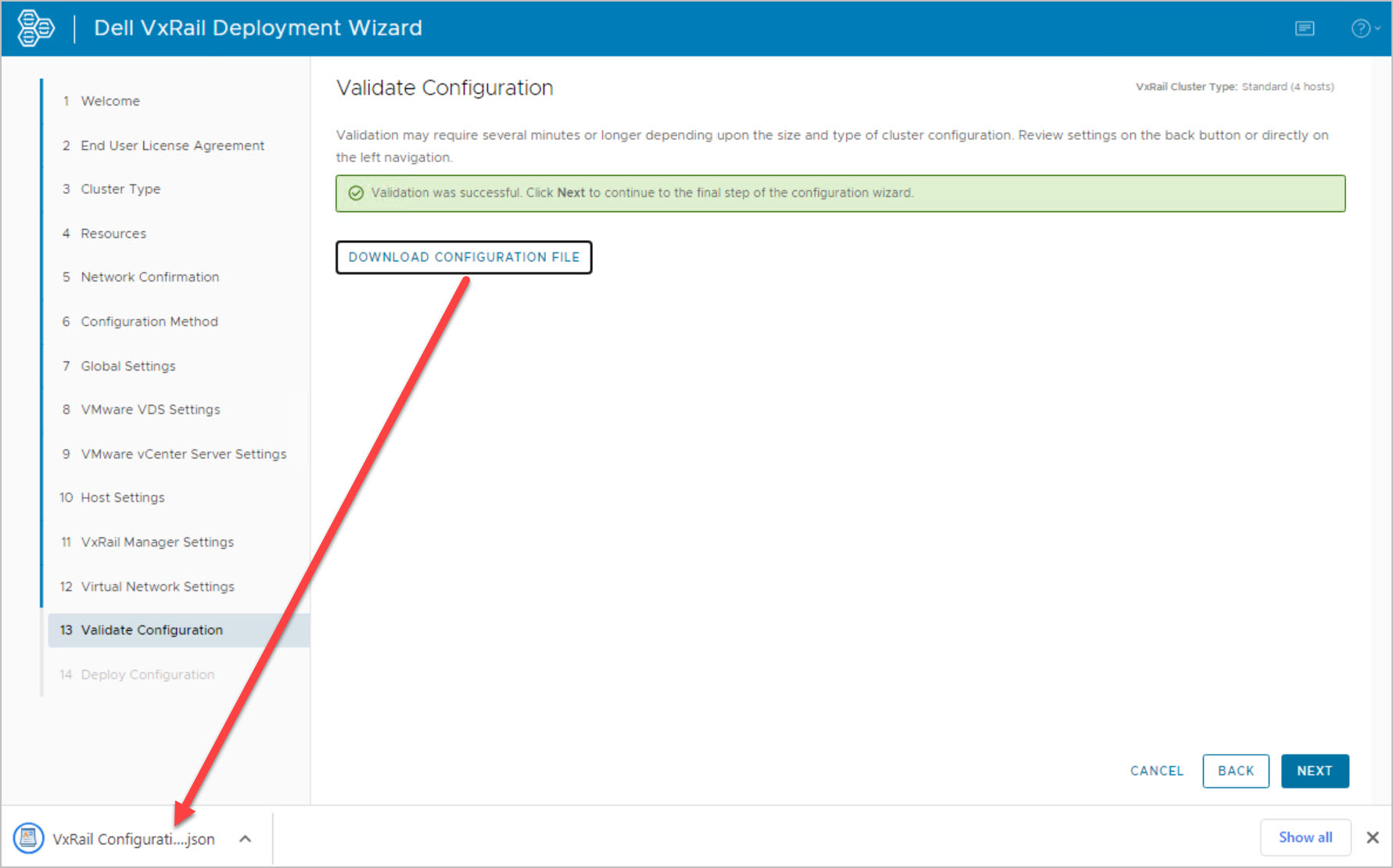This screenshot has height=868, width=1393.
Task: Cancel the deployment wizard
Action: click(x=1157, y=771)
